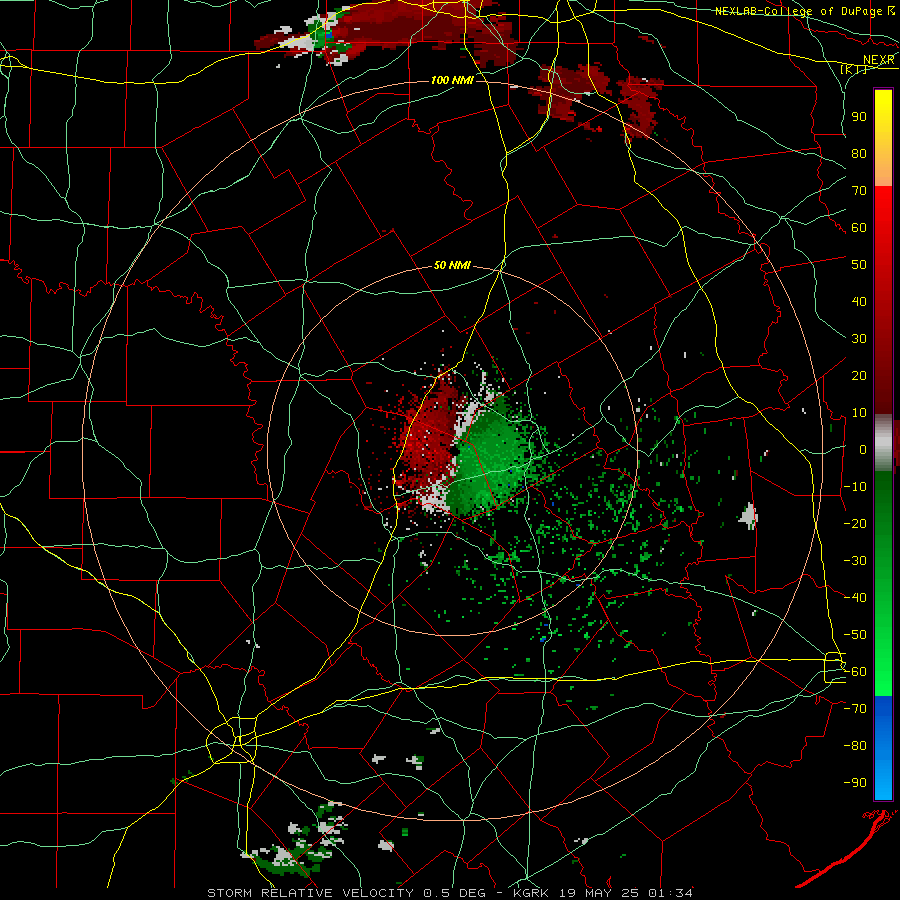Click the 50 NMI range ring label
900x900 pixels.
(x=452, y=265)
